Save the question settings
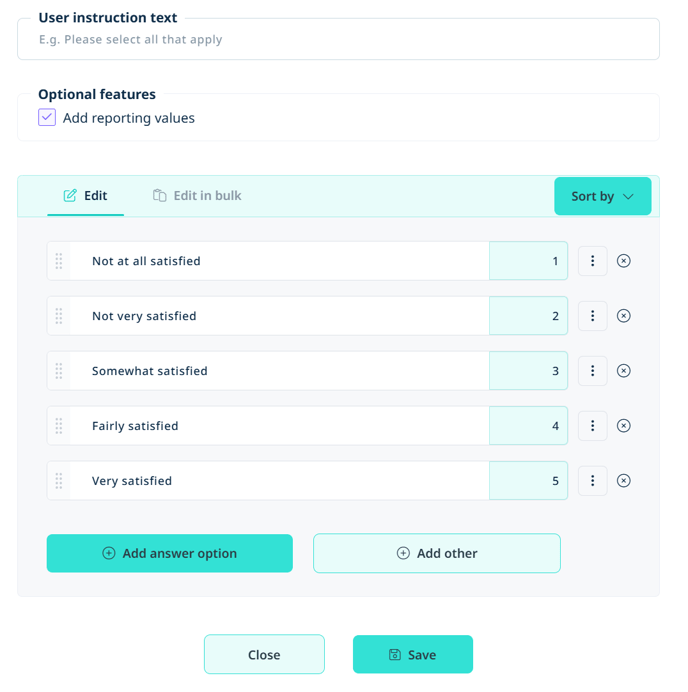Image resolution: width=688 pixels, height=692 pixels. 413,654
